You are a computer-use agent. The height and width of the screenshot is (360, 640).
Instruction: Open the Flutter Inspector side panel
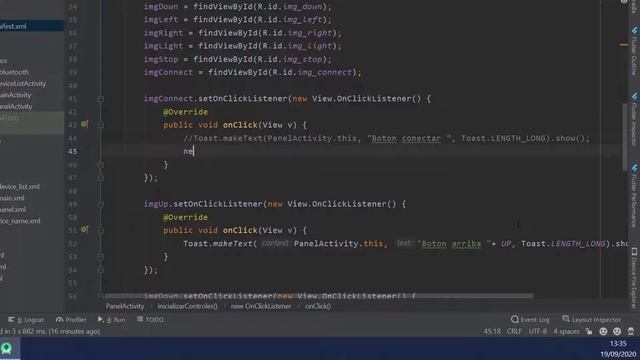634,118
